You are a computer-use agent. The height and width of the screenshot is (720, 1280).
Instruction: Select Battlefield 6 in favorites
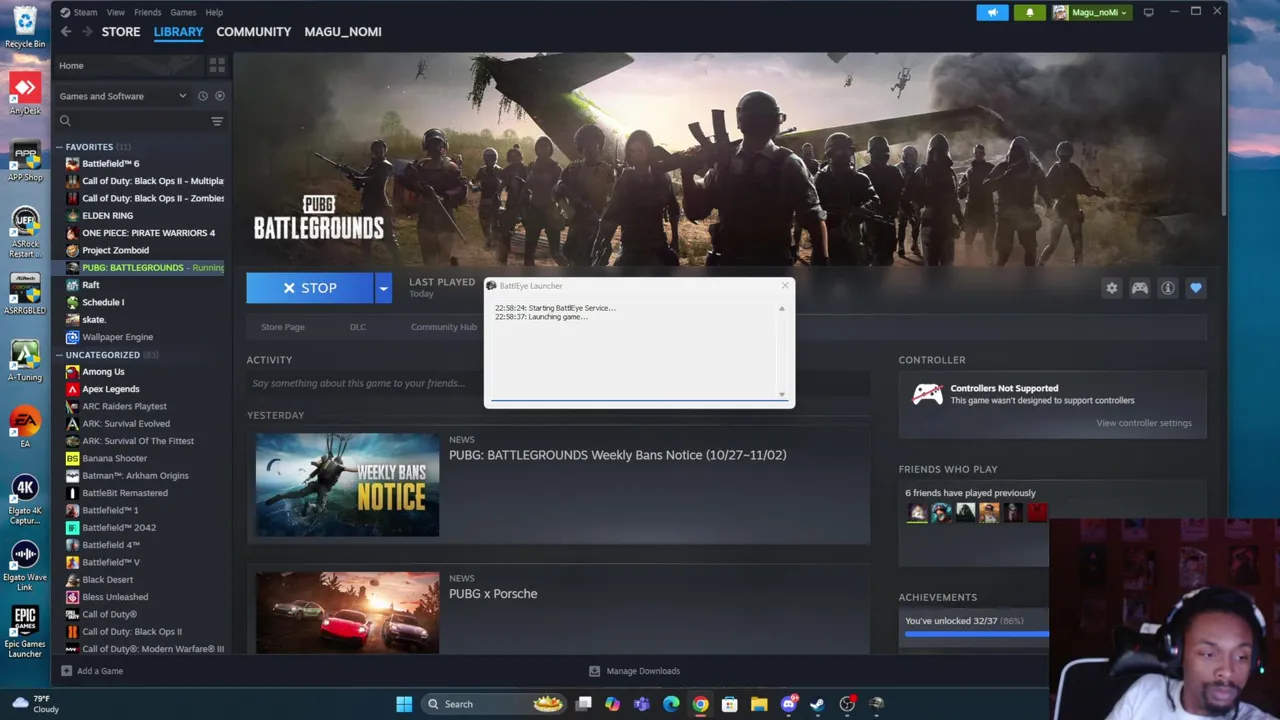111,164
